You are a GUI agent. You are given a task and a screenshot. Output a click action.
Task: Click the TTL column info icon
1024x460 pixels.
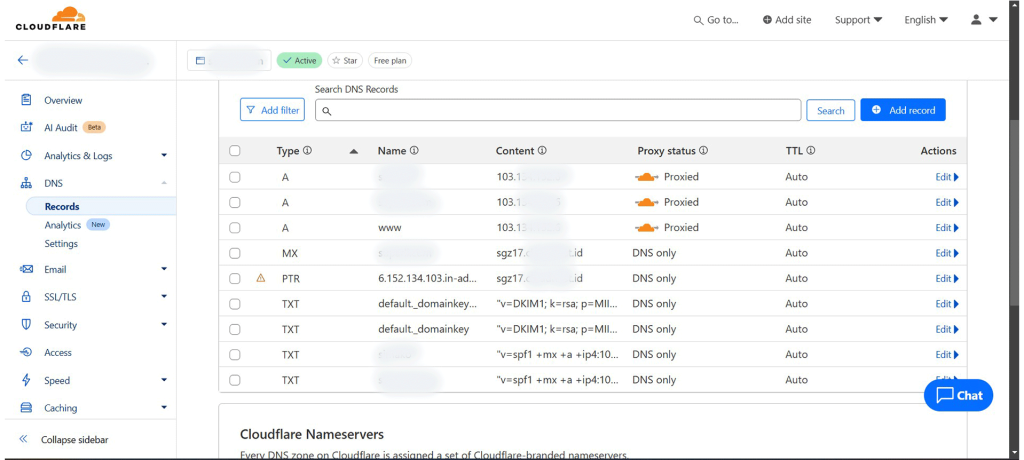[811, 151]
